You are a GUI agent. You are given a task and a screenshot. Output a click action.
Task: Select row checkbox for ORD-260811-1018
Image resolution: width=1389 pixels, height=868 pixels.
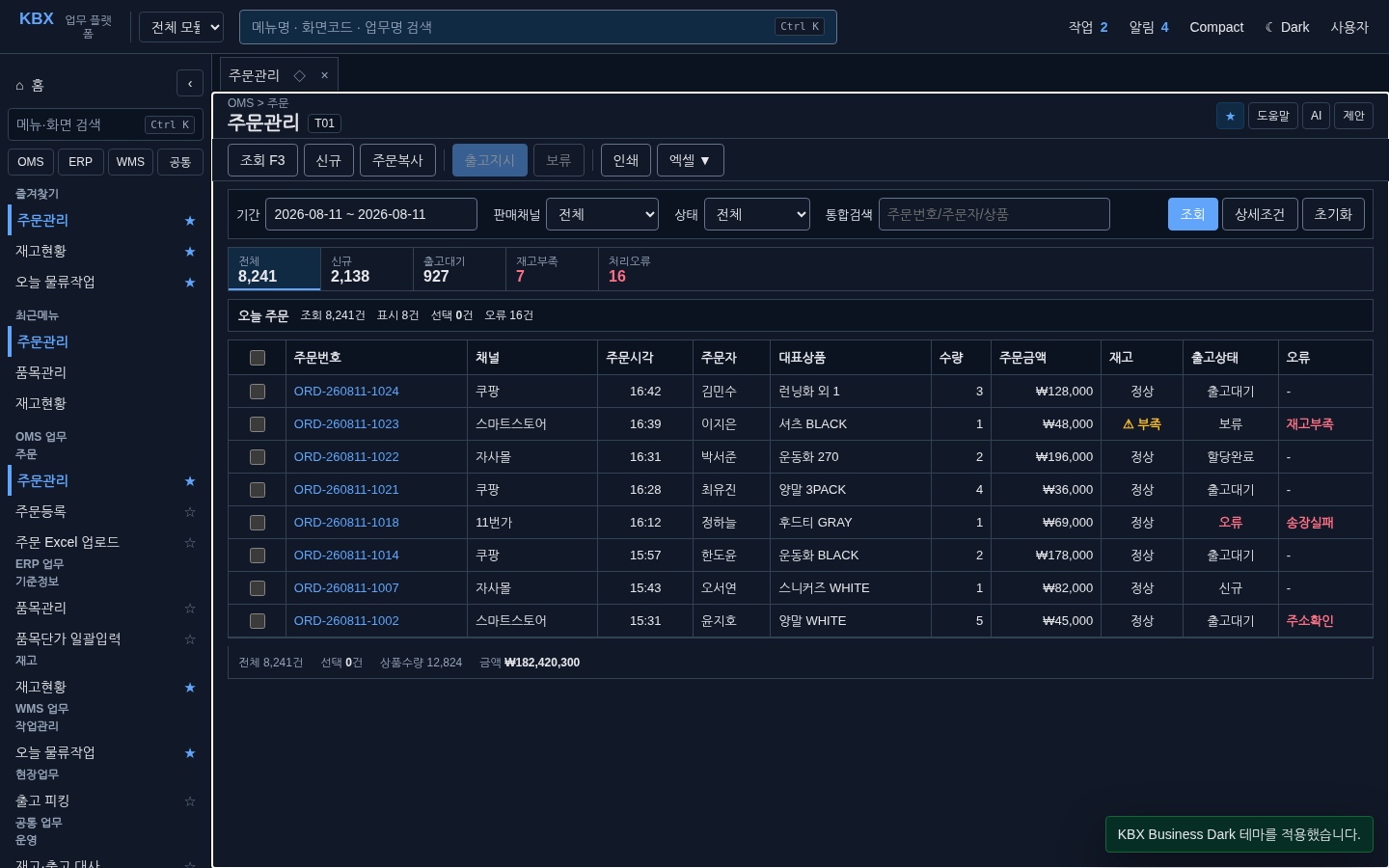tap(258, 523)
